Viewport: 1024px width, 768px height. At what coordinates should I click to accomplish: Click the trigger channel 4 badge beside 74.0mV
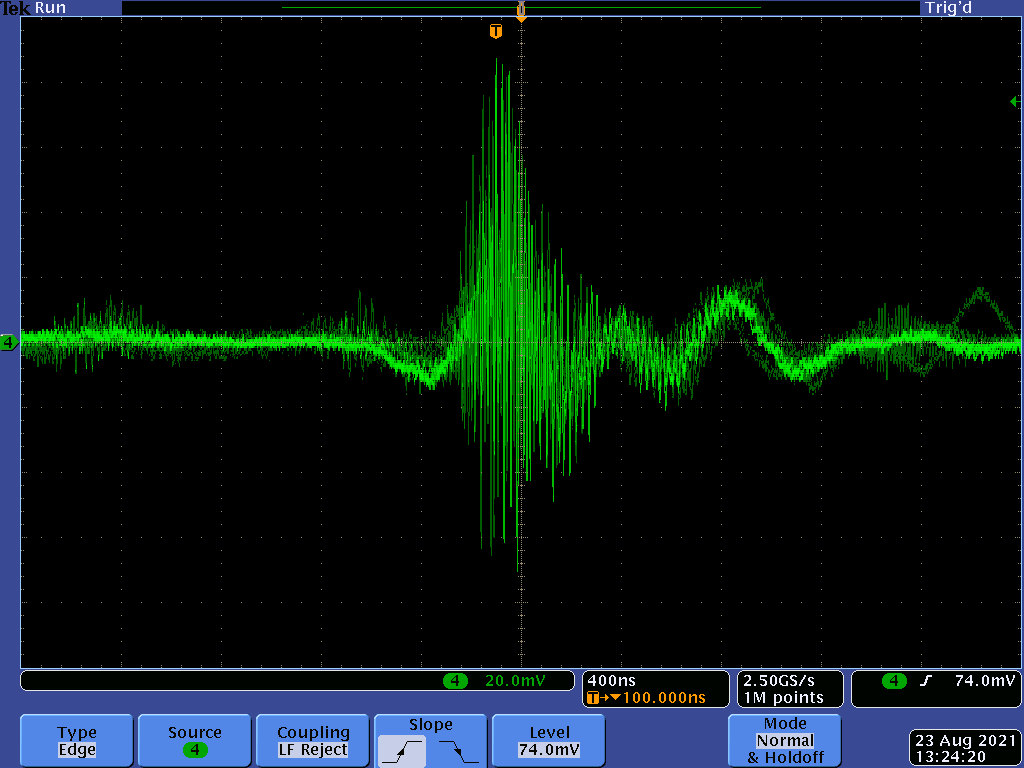pos(893,681)
